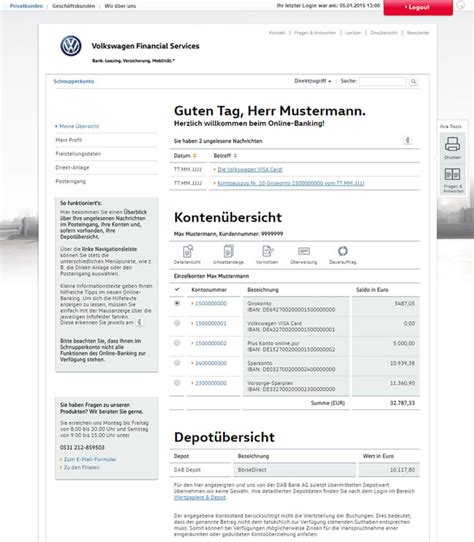
Task: Open the Umsatzanzeige icon
Action: tap(228, 254)
